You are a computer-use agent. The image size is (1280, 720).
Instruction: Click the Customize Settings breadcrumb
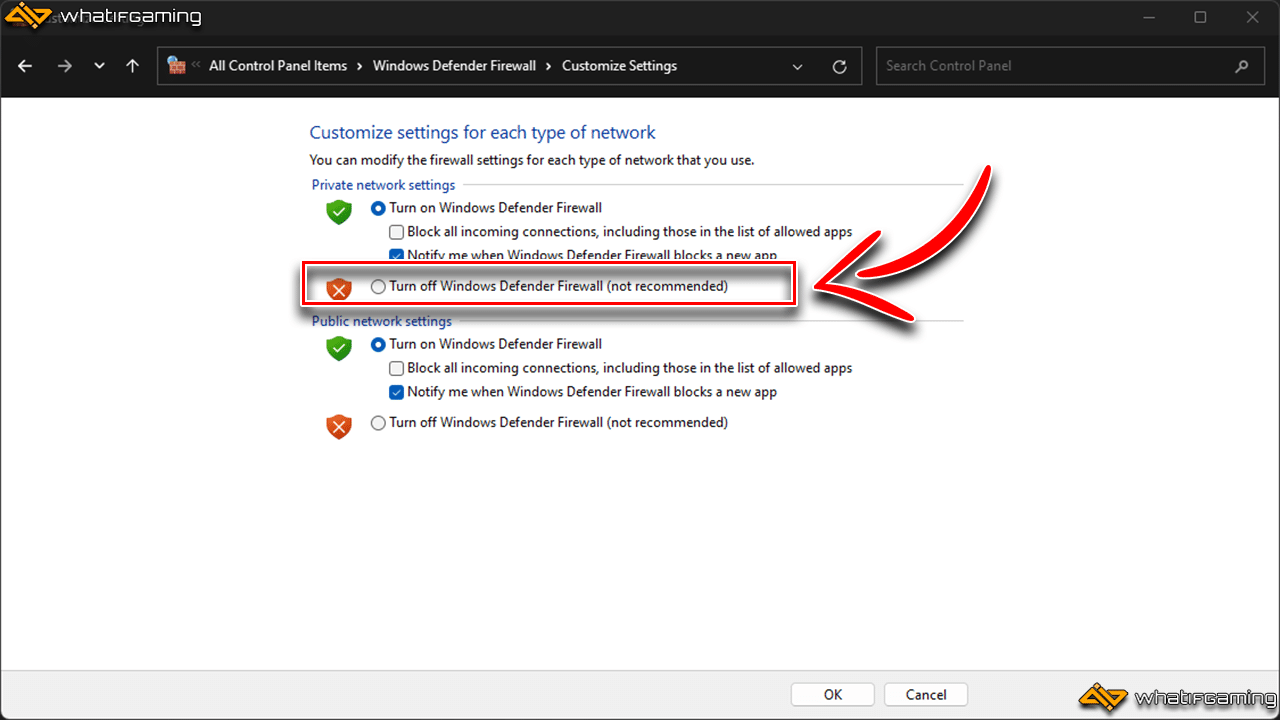click(619, 66)
